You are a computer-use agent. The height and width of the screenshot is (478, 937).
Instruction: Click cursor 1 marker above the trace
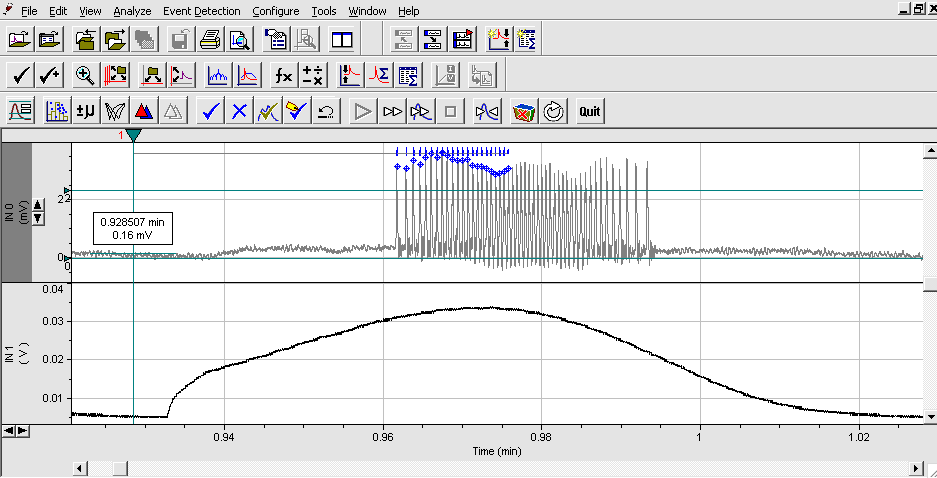pos(134,135)
